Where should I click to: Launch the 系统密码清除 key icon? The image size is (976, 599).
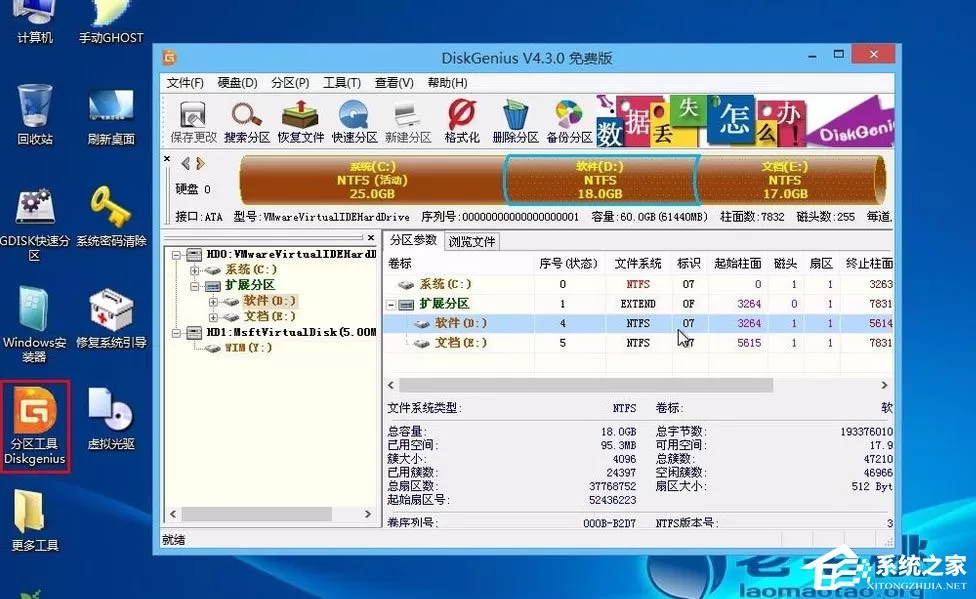click(111, 217)
